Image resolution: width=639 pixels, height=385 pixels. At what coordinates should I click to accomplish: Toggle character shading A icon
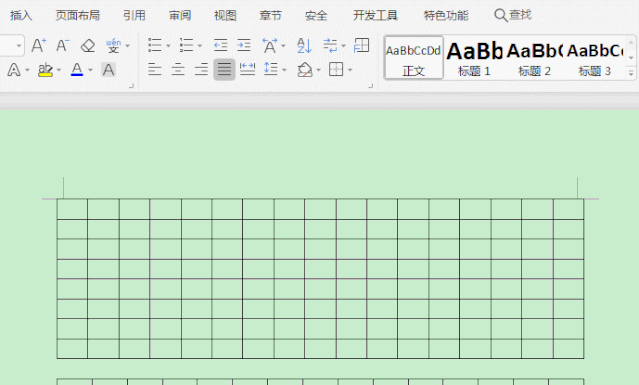(108, 70)
